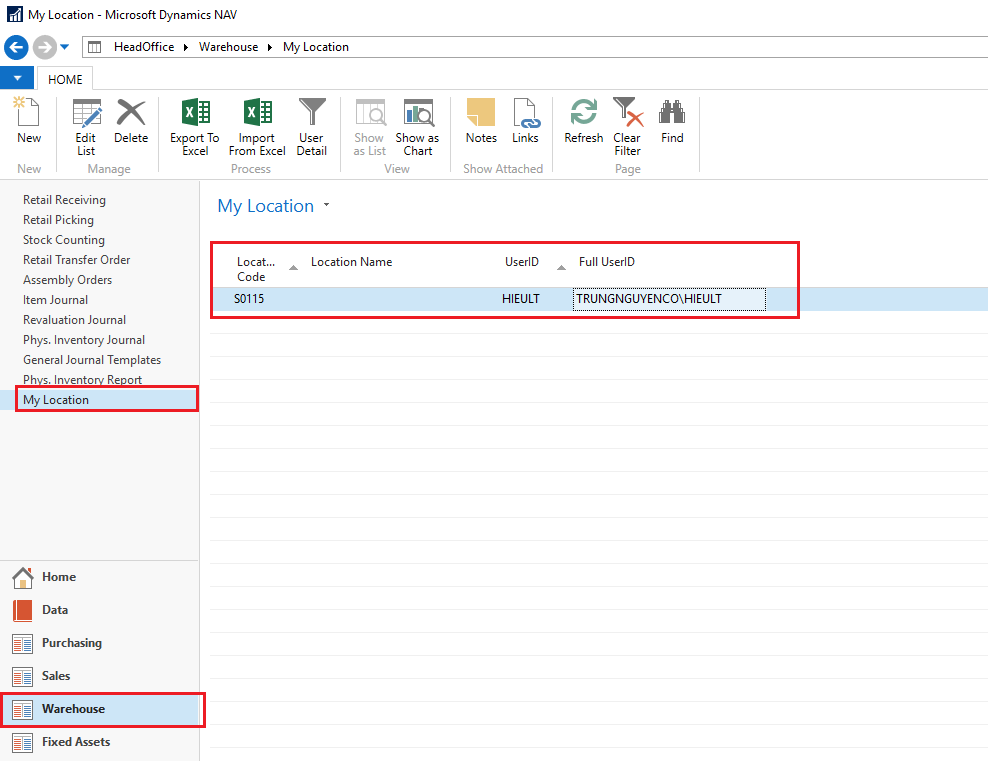Open Phys. Inventory Report link
This screenshot has height=761, width=988.
[83, 380]
